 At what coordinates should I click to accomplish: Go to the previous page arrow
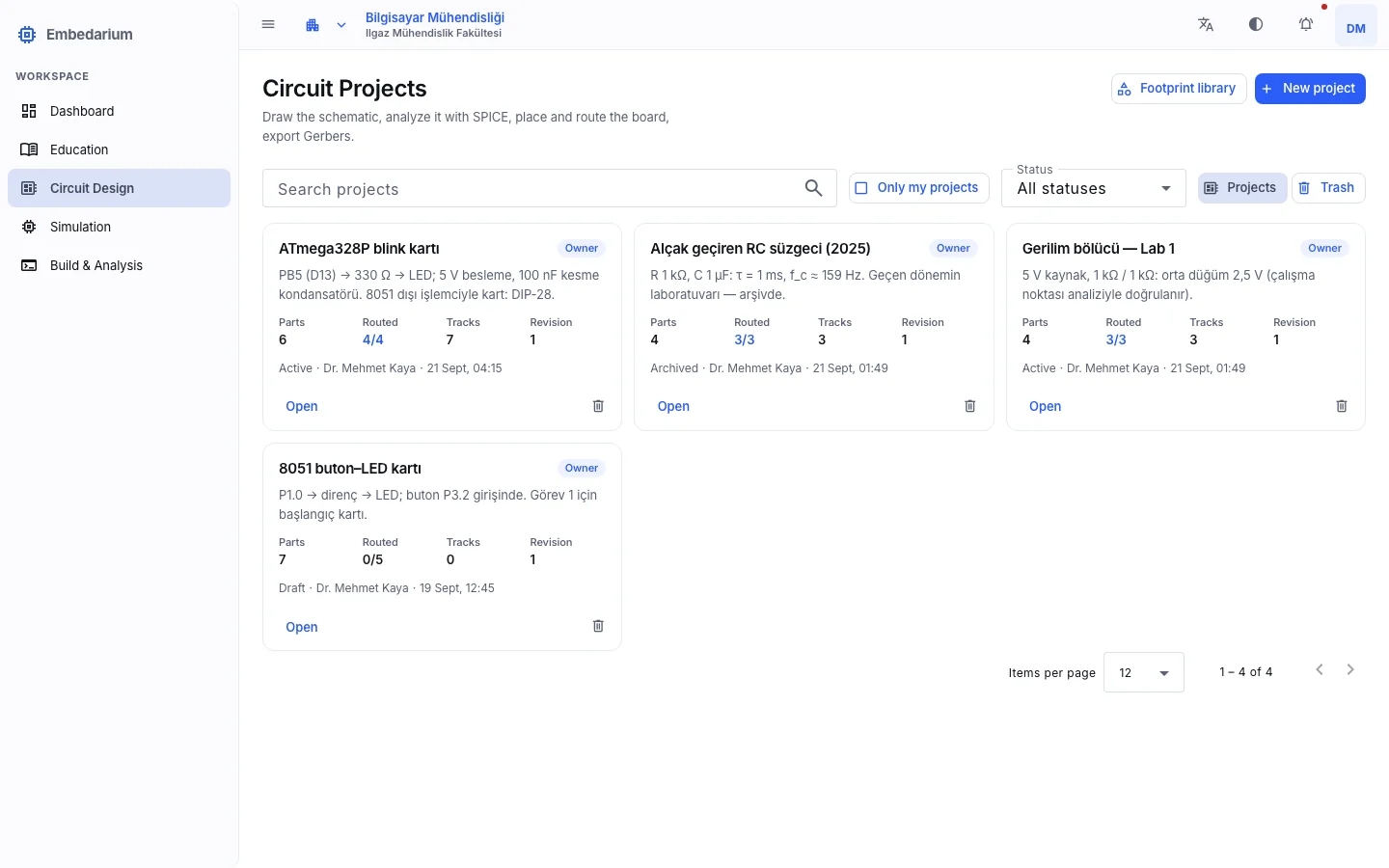tap(1320, 669)
